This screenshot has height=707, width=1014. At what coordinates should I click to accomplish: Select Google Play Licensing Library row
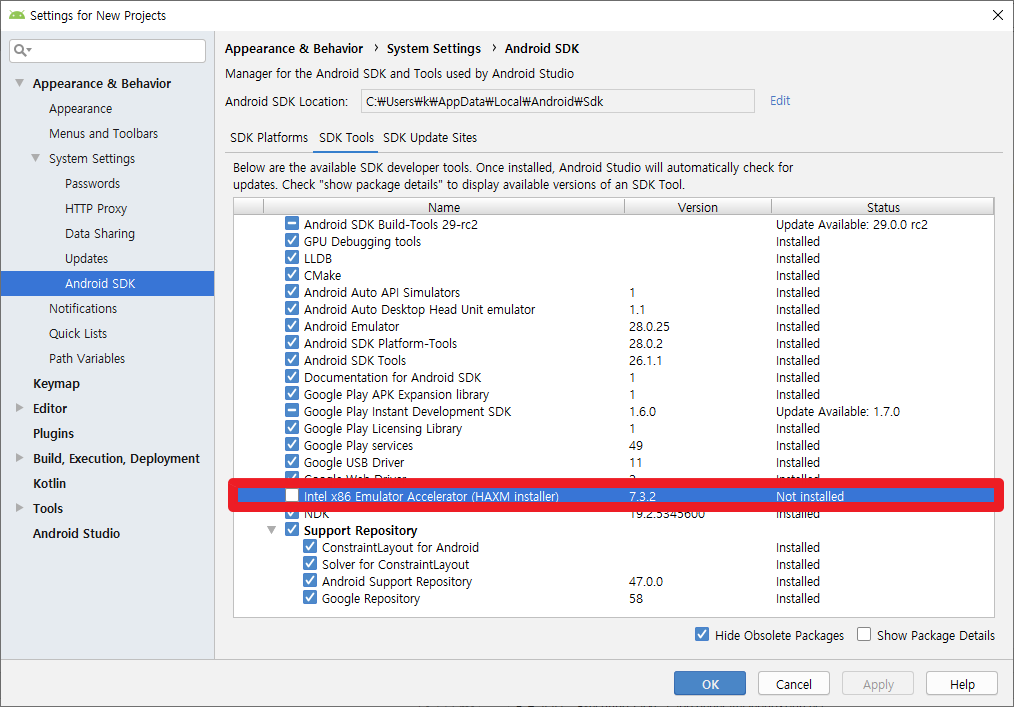pos(614,428)
